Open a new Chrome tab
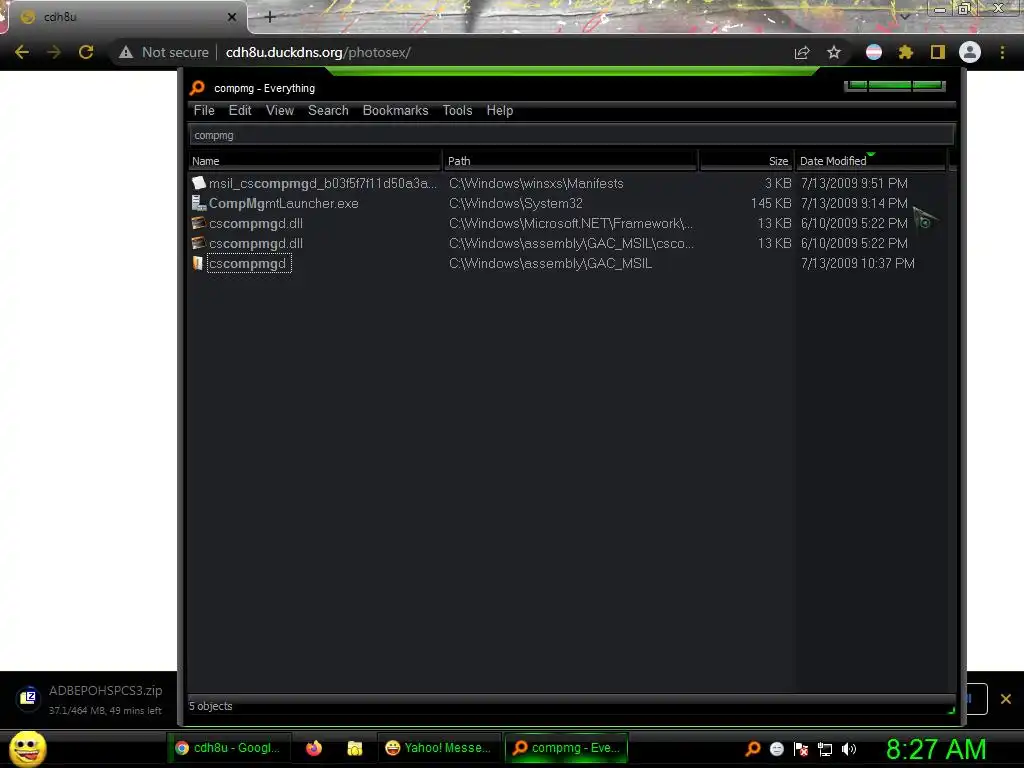Viewport: 1024px width, 768px height. click(x=270, y=17)
